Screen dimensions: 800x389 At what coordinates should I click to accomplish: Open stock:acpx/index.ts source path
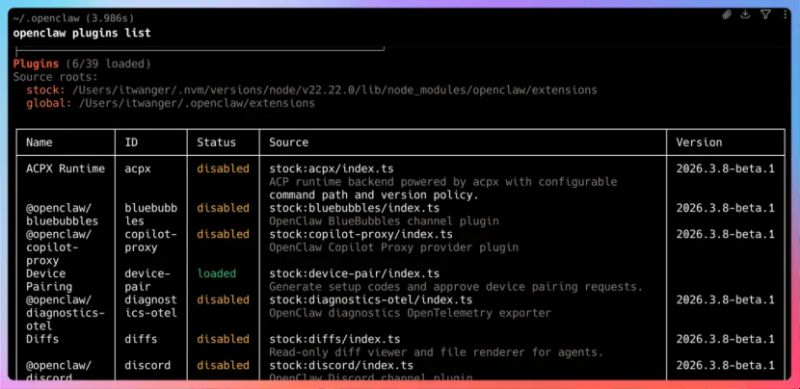(x=331, y=168)
